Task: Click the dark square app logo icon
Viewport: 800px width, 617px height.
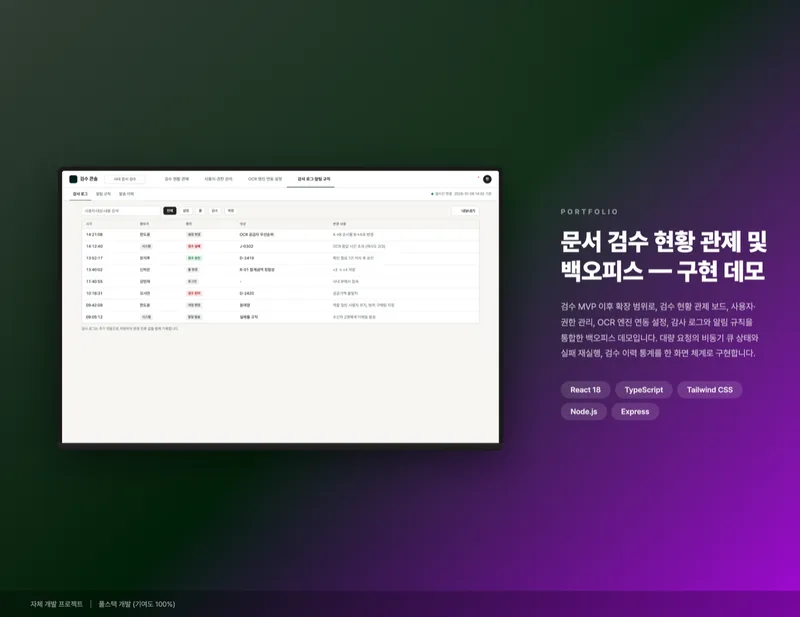Action: 73,179
